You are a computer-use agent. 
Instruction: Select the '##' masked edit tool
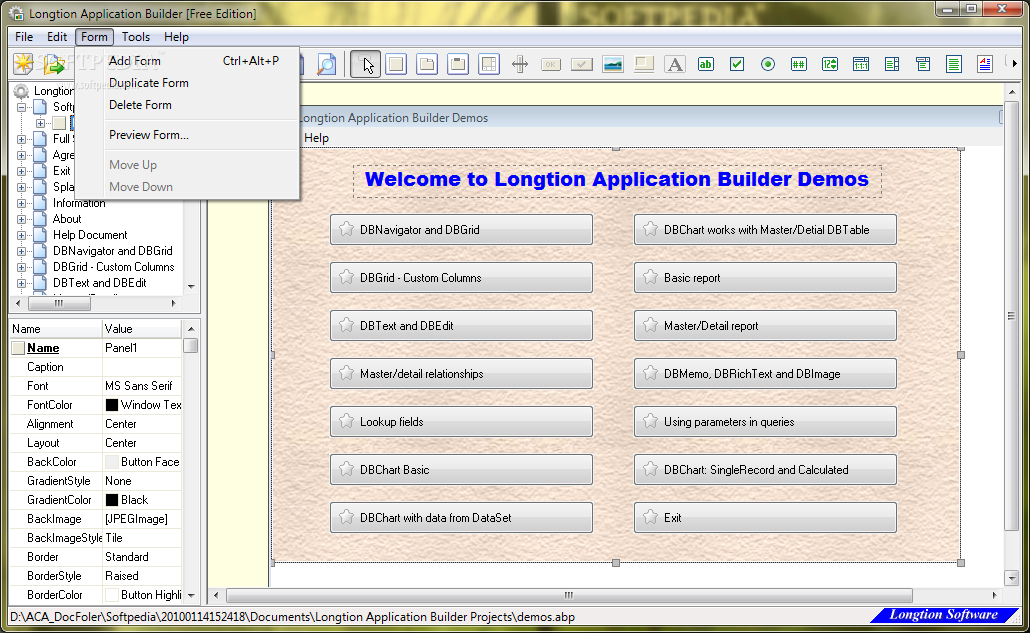point(799,64)
